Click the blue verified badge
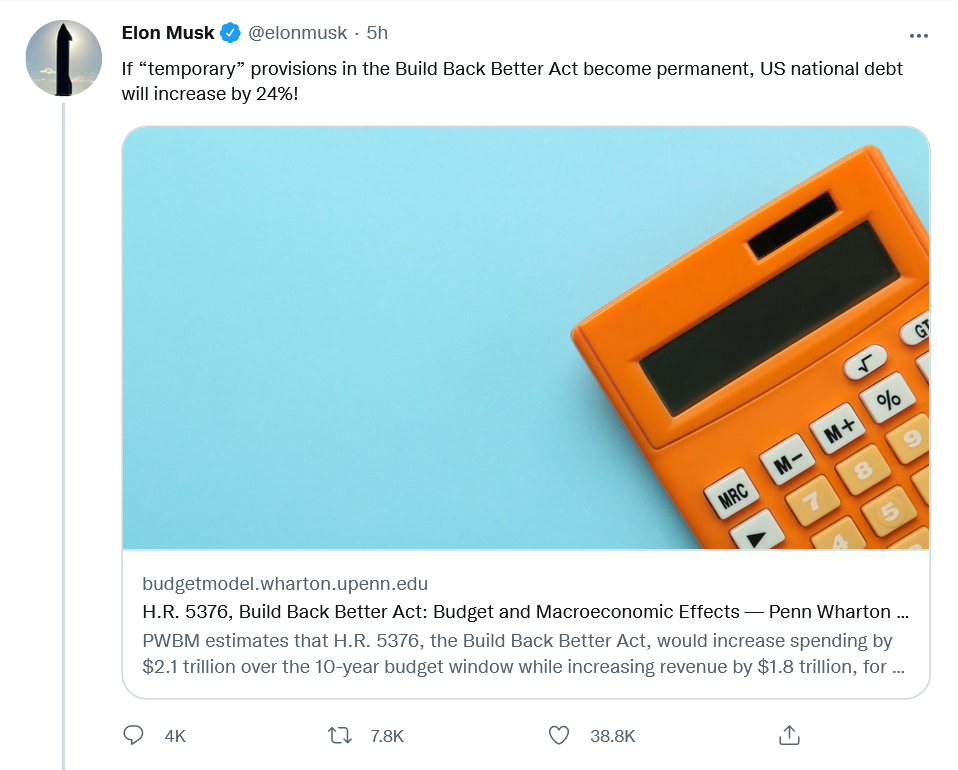 point(231,33)
